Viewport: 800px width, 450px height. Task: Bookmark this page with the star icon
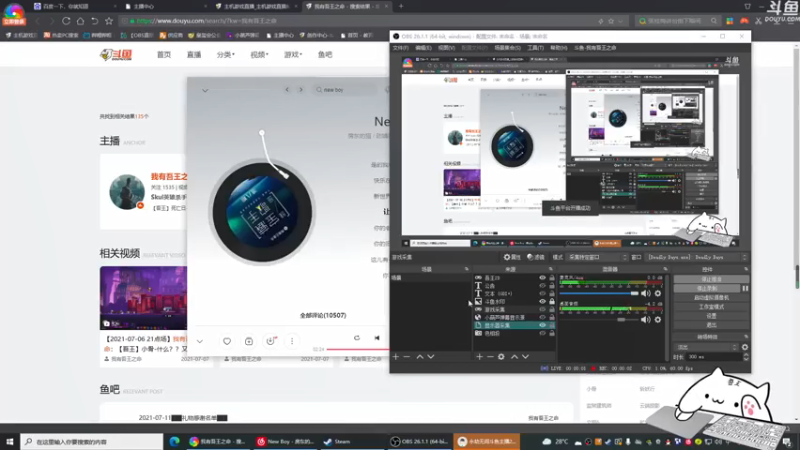pos(109,21)
